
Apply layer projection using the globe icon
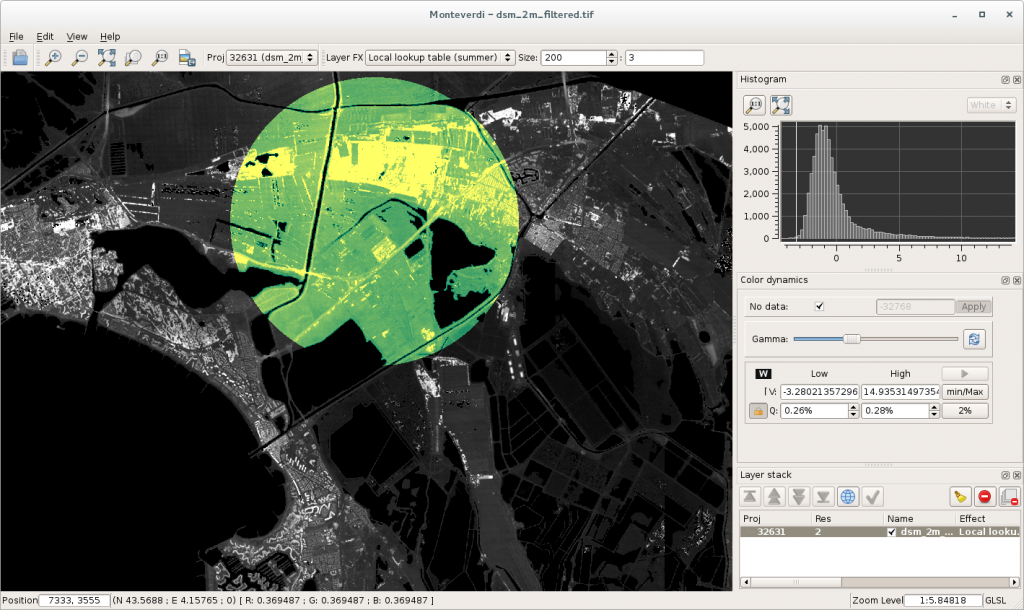coord(847,496)
